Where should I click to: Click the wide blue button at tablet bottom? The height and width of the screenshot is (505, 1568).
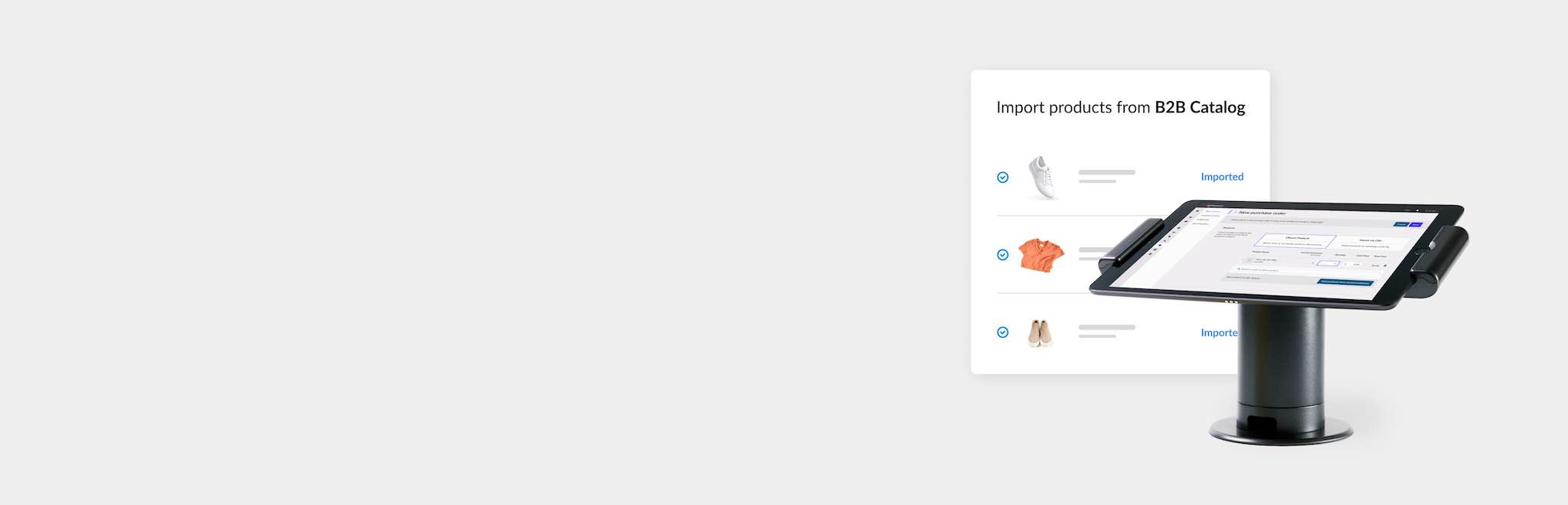(x=1345, y=282)
